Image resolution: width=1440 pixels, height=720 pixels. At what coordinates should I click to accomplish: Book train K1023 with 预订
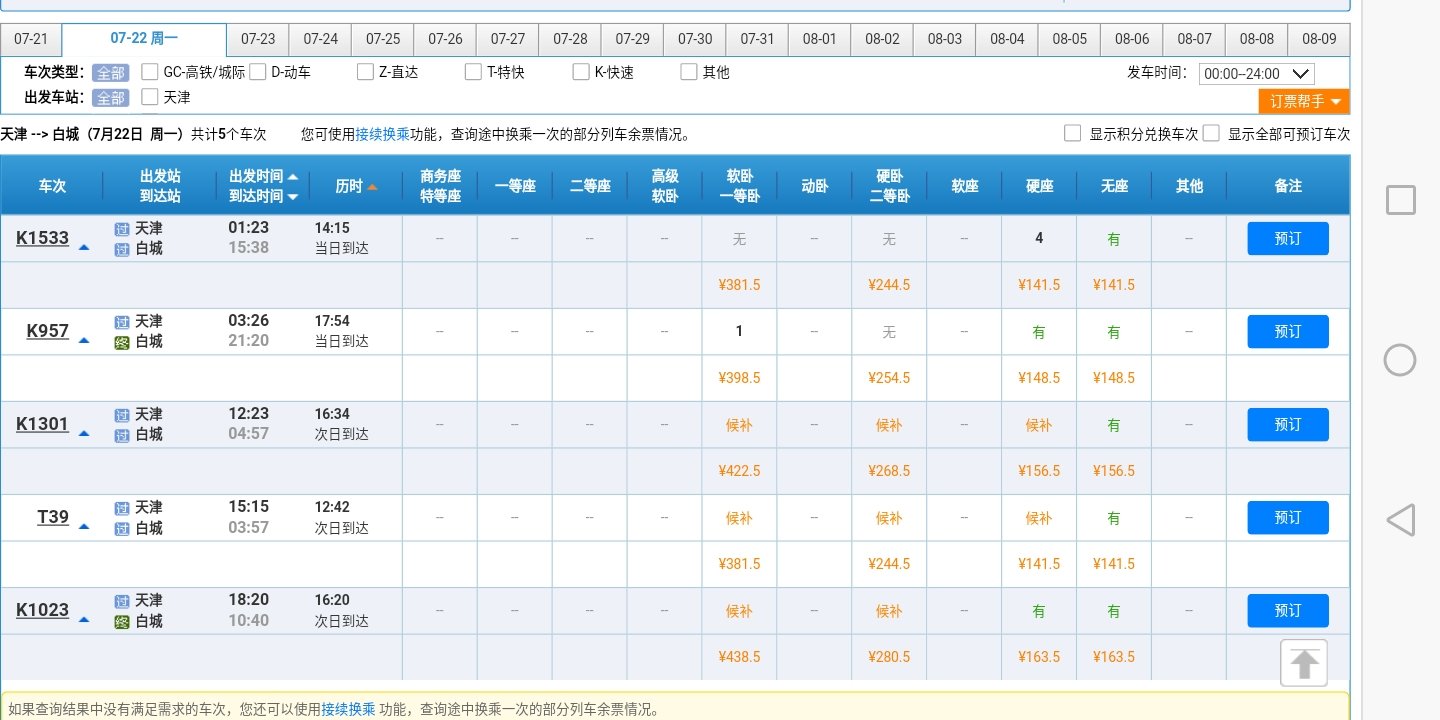tap(1288, 611)
